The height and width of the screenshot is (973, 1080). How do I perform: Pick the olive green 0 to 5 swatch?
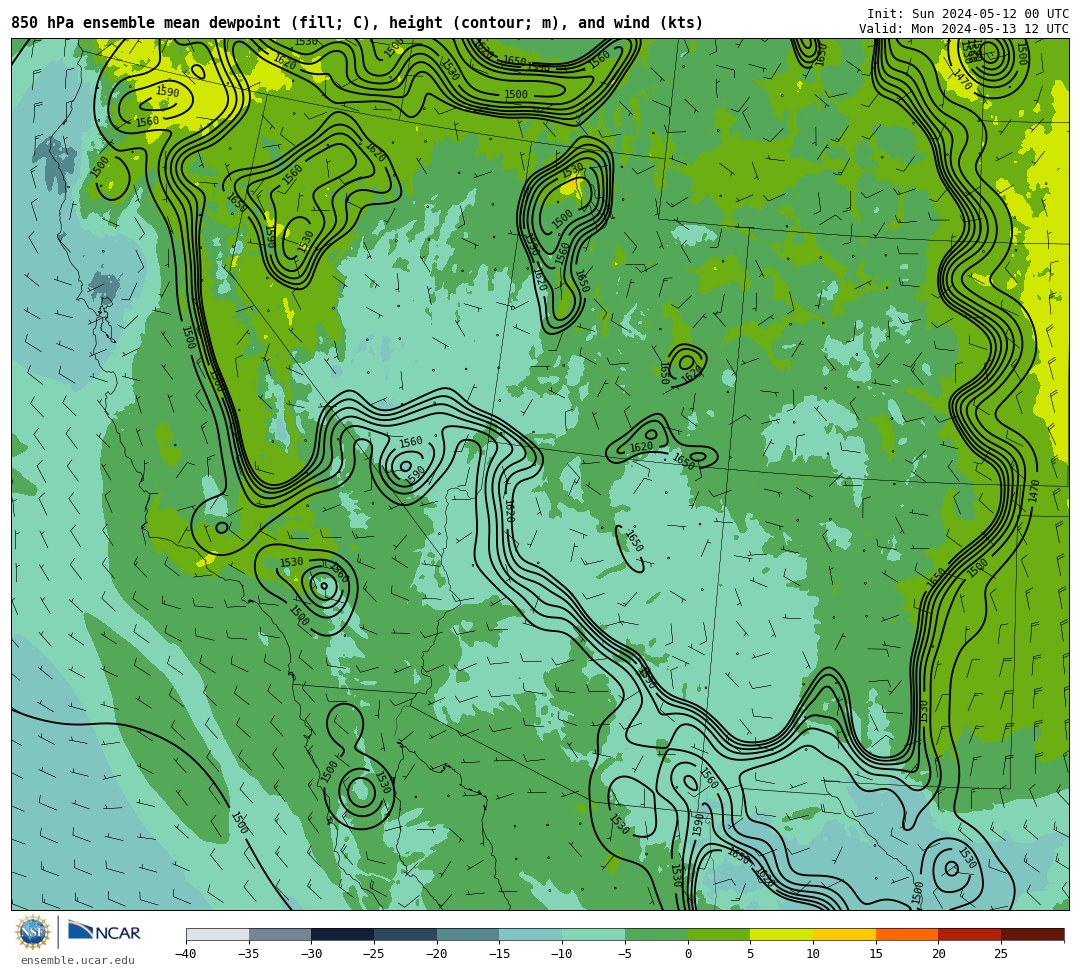[x=719, y=934]
